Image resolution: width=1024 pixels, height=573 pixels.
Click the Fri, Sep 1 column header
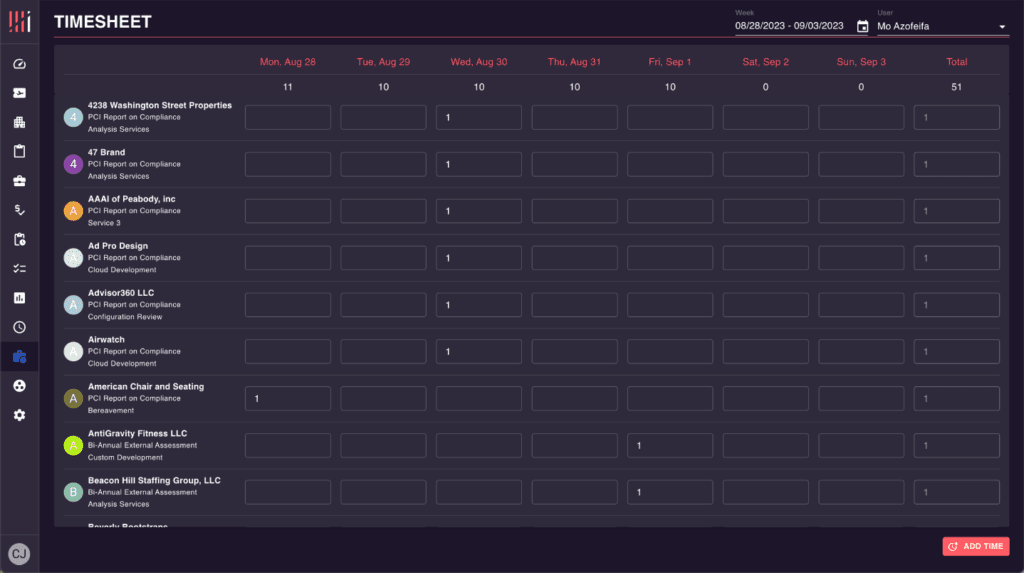click(670, 62)
